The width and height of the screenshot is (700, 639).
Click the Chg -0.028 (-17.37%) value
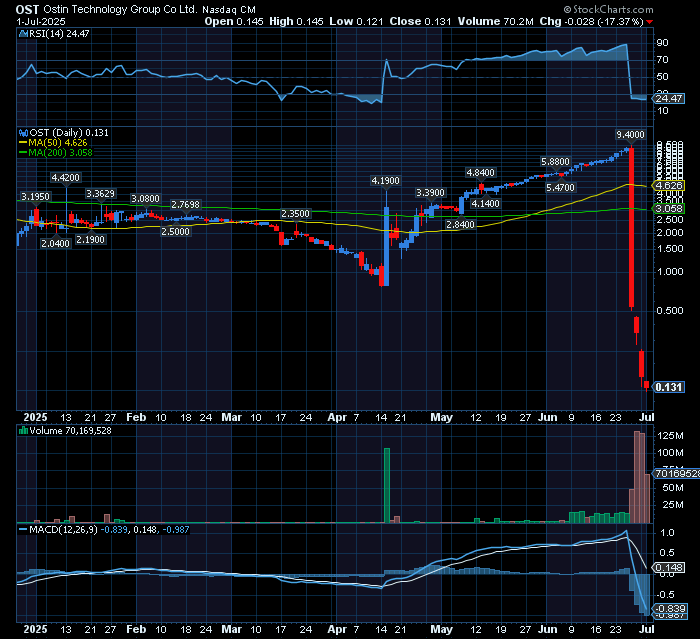(x=592, y=21)
